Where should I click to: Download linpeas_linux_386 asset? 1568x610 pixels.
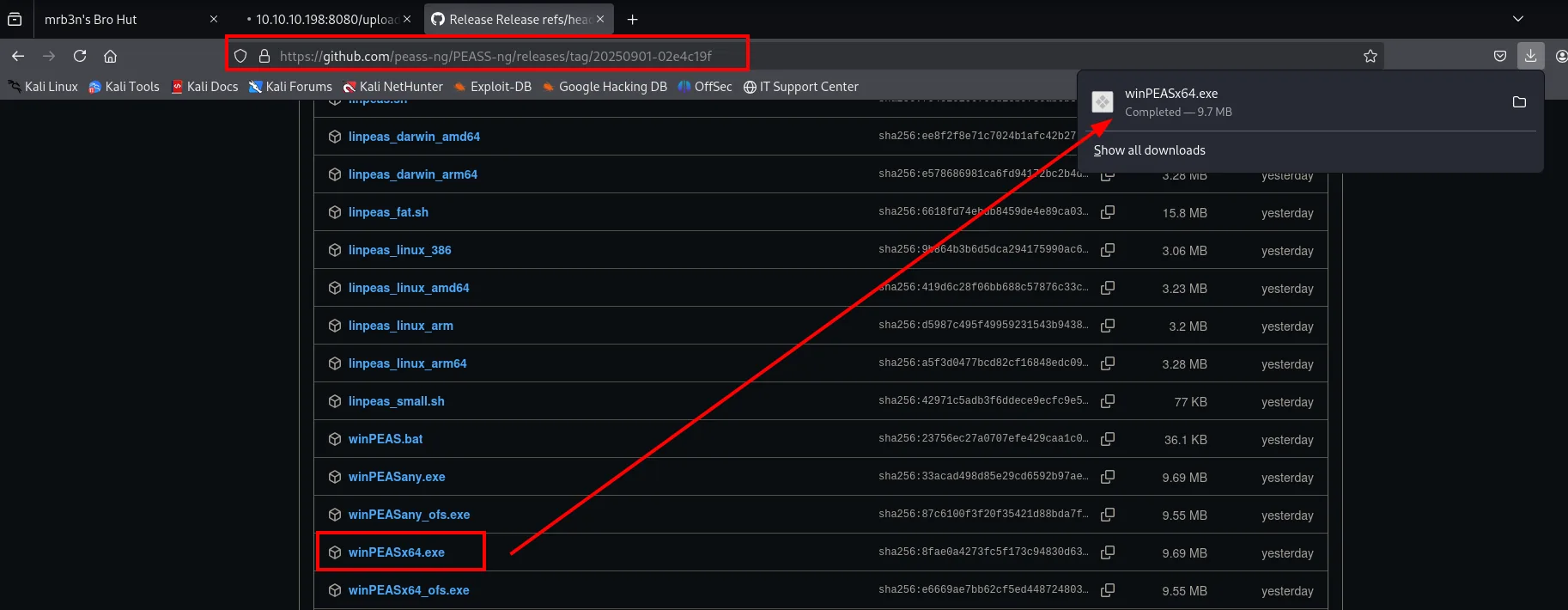pyautogui.click(x=399, y=250)
